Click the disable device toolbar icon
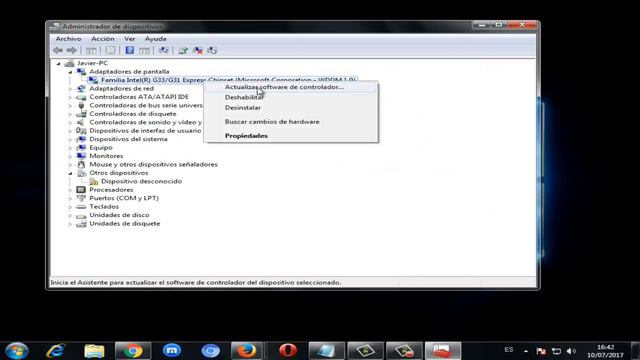640x360 pixels. click(x=212, y=51)
